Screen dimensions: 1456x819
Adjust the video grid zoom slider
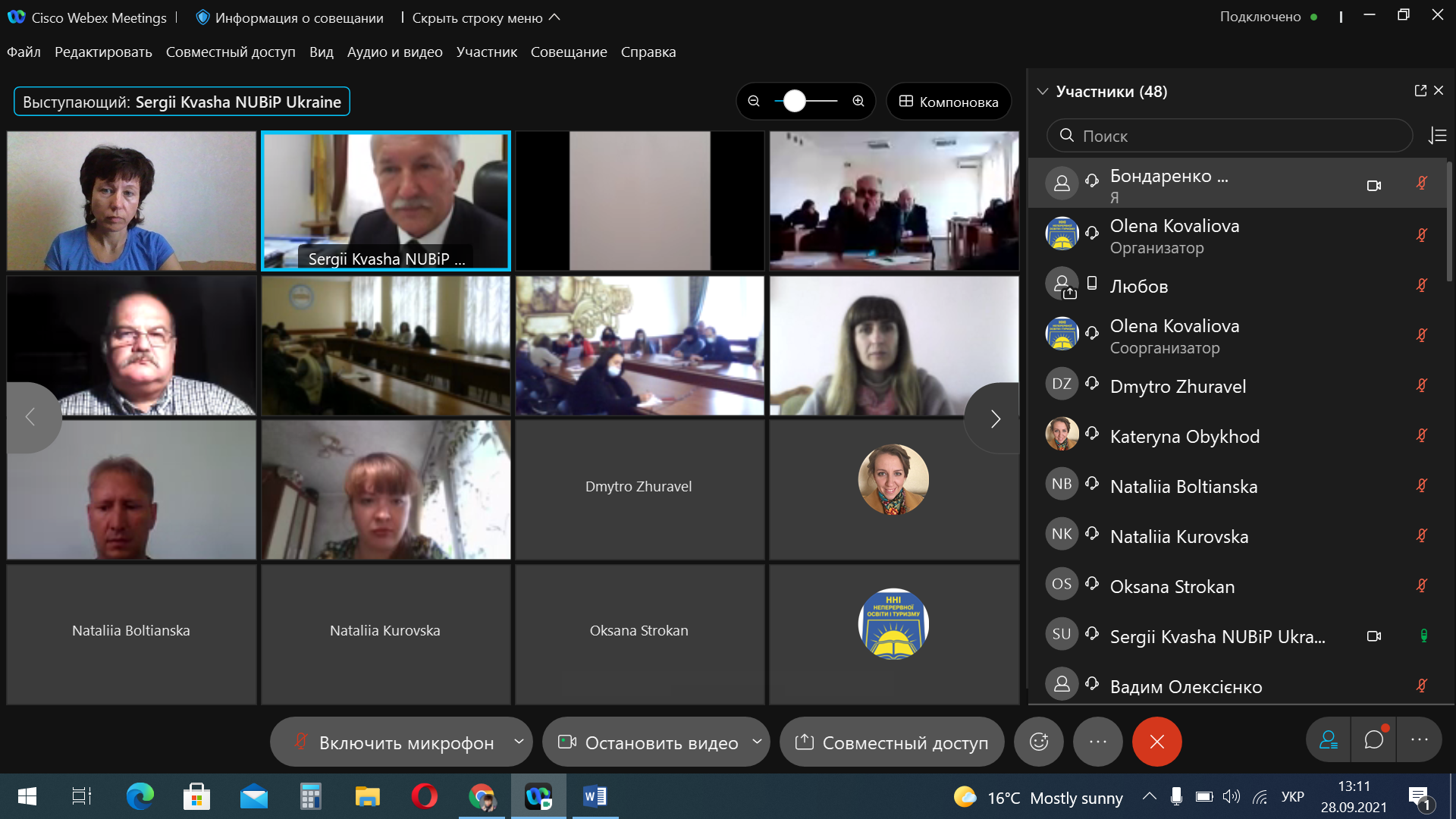click(795, 101)
